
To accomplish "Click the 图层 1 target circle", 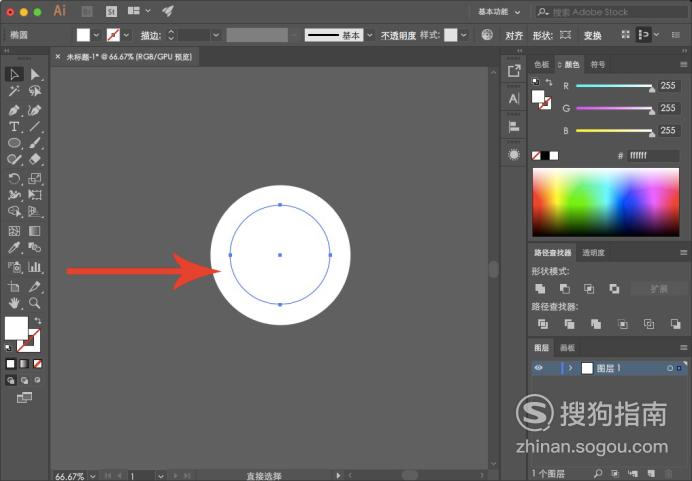I will (669, 368).
